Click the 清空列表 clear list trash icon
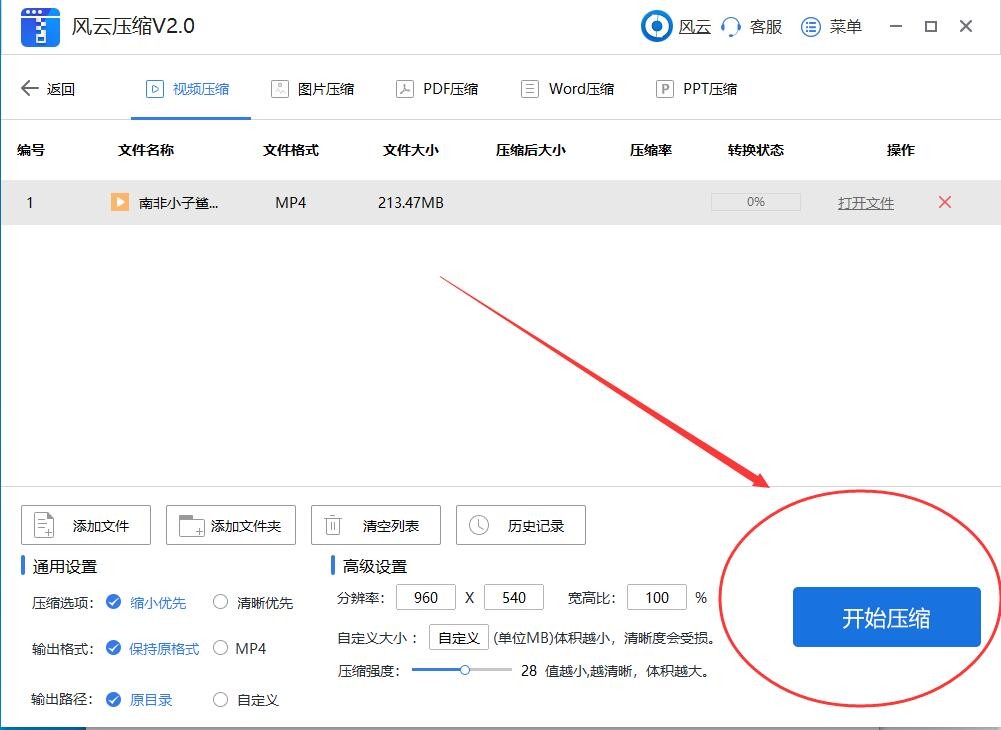Viewport: 1001px width, 730px height. [x=334, y=524]
